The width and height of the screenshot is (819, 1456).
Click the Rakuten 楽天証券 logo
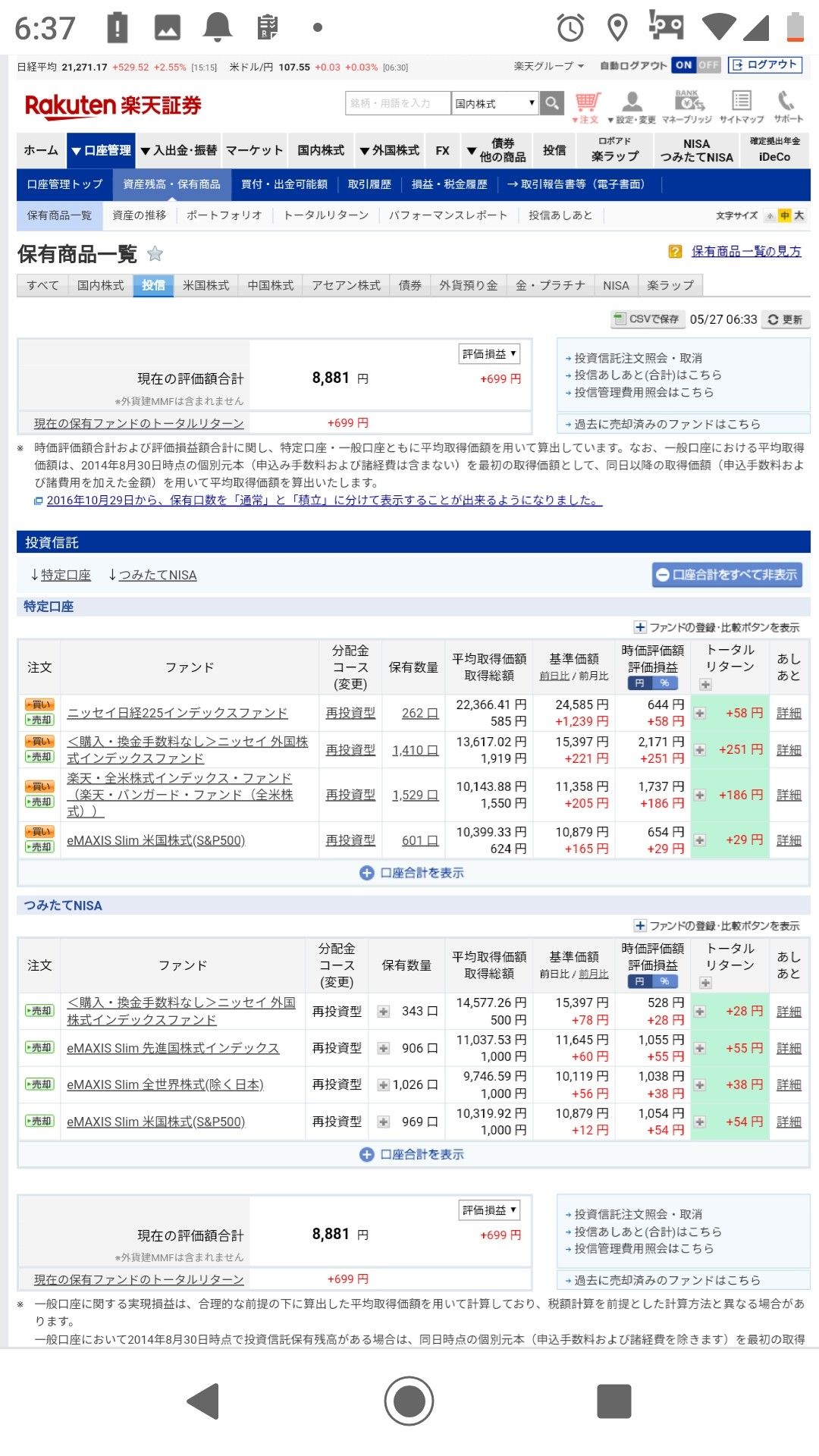coord(113,105)
